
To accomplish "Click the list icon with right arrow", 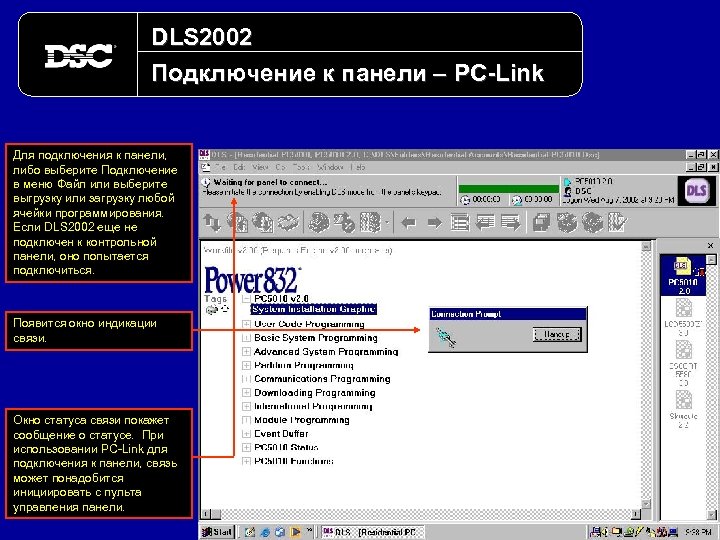I will (x=510, y=223).
